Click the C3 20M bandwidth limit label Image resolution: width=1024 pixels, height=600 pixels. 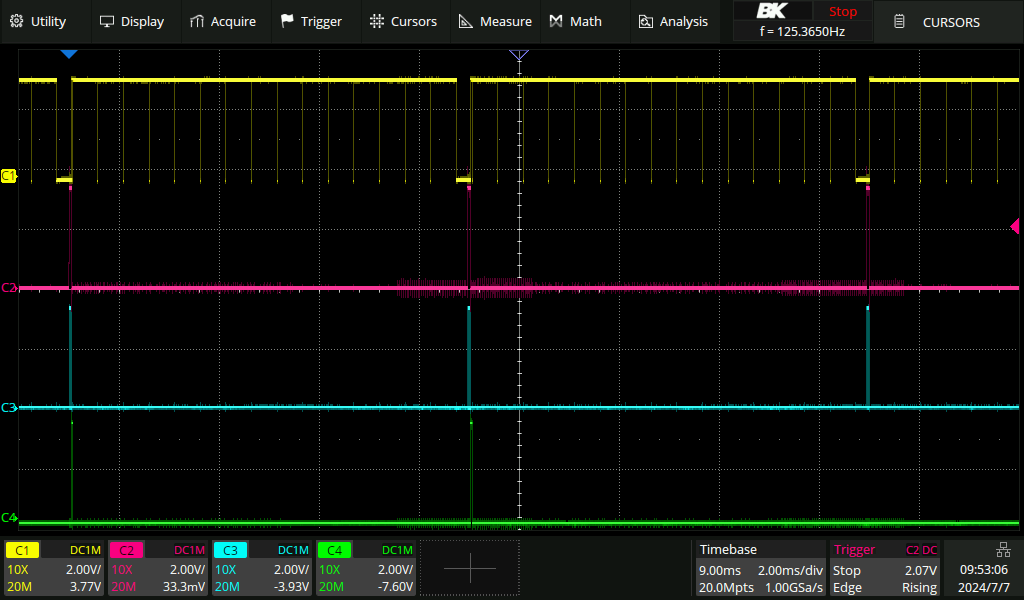227,587
